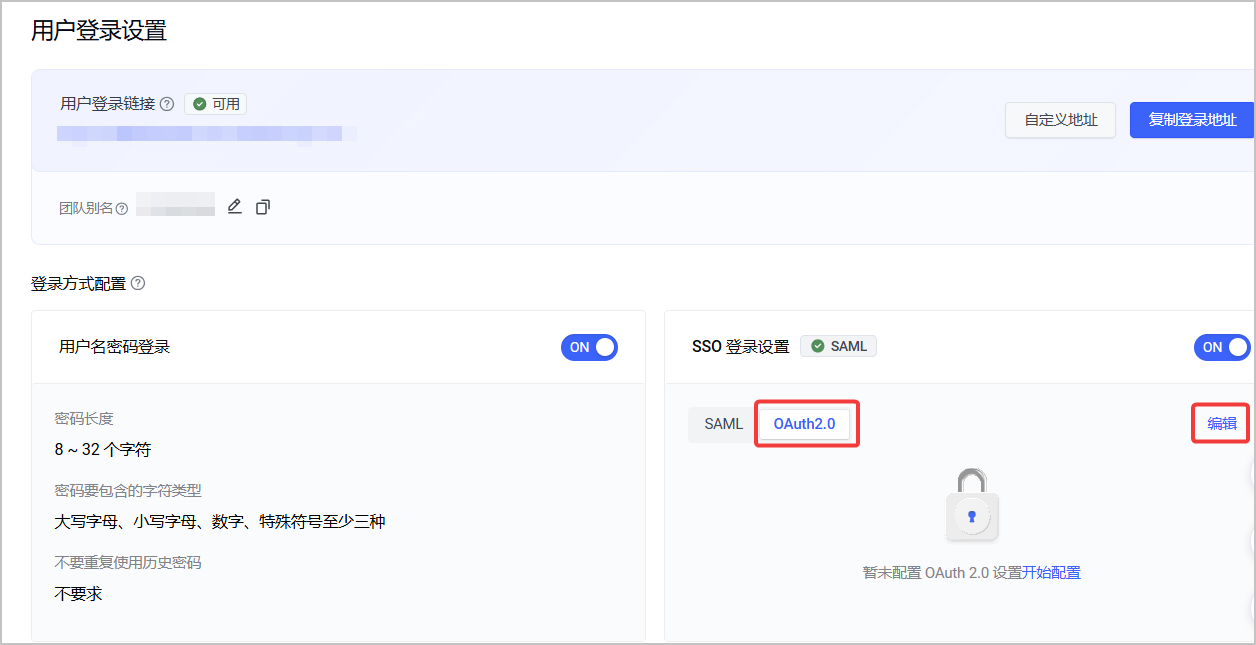Click the 密码长度 value 8～32 个字符

point(102,449)
